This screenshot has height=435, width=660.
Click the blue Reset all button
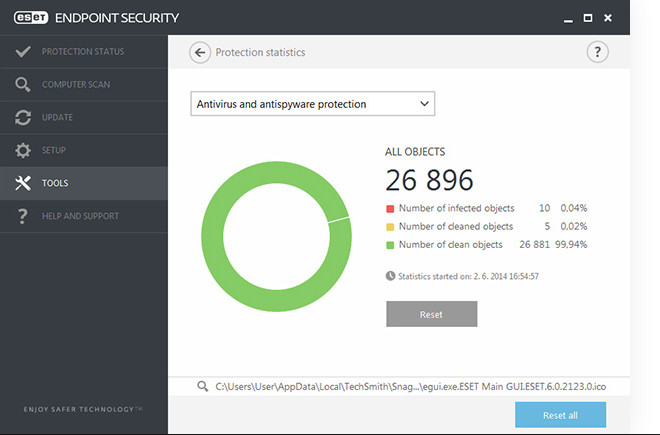click(560, 415)
